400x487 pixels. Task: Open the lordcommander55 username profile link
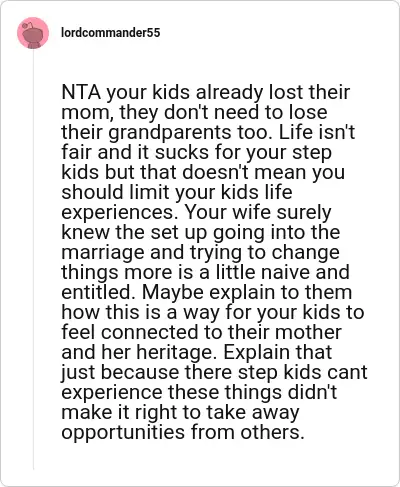(111, 33)
